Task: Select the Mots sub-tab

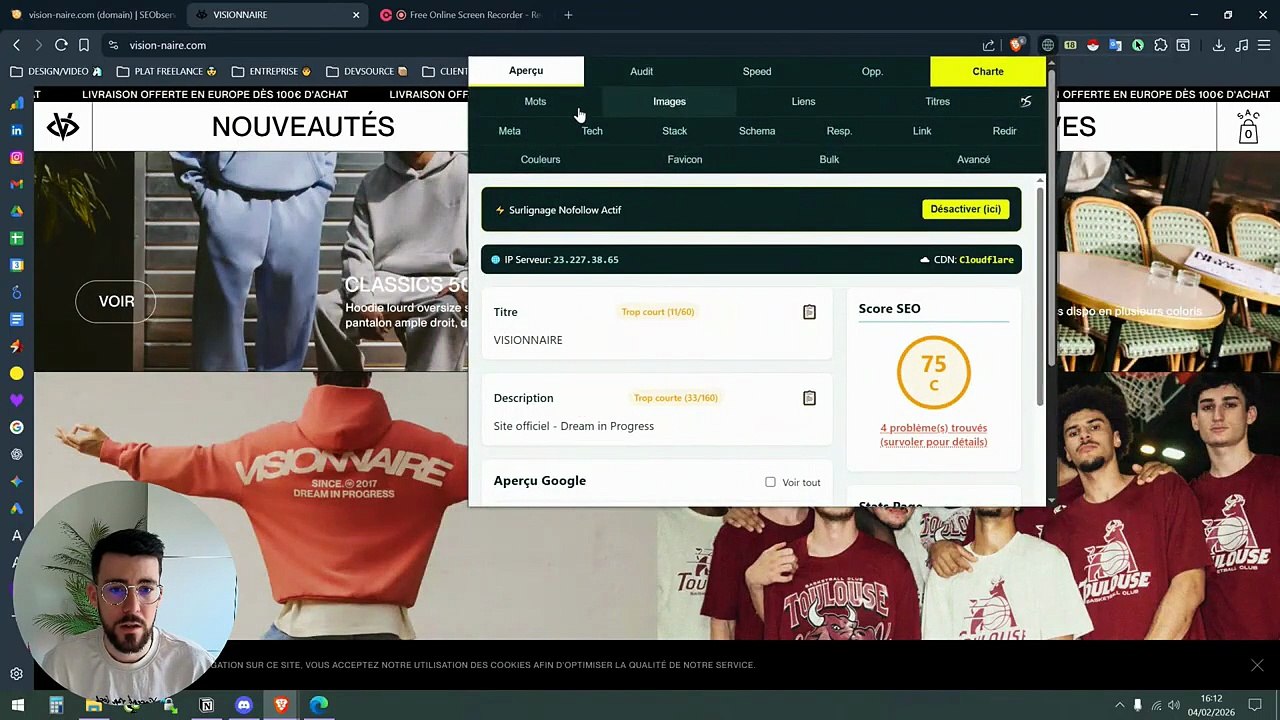Action: pyautogui.click(x=535, y=101)
